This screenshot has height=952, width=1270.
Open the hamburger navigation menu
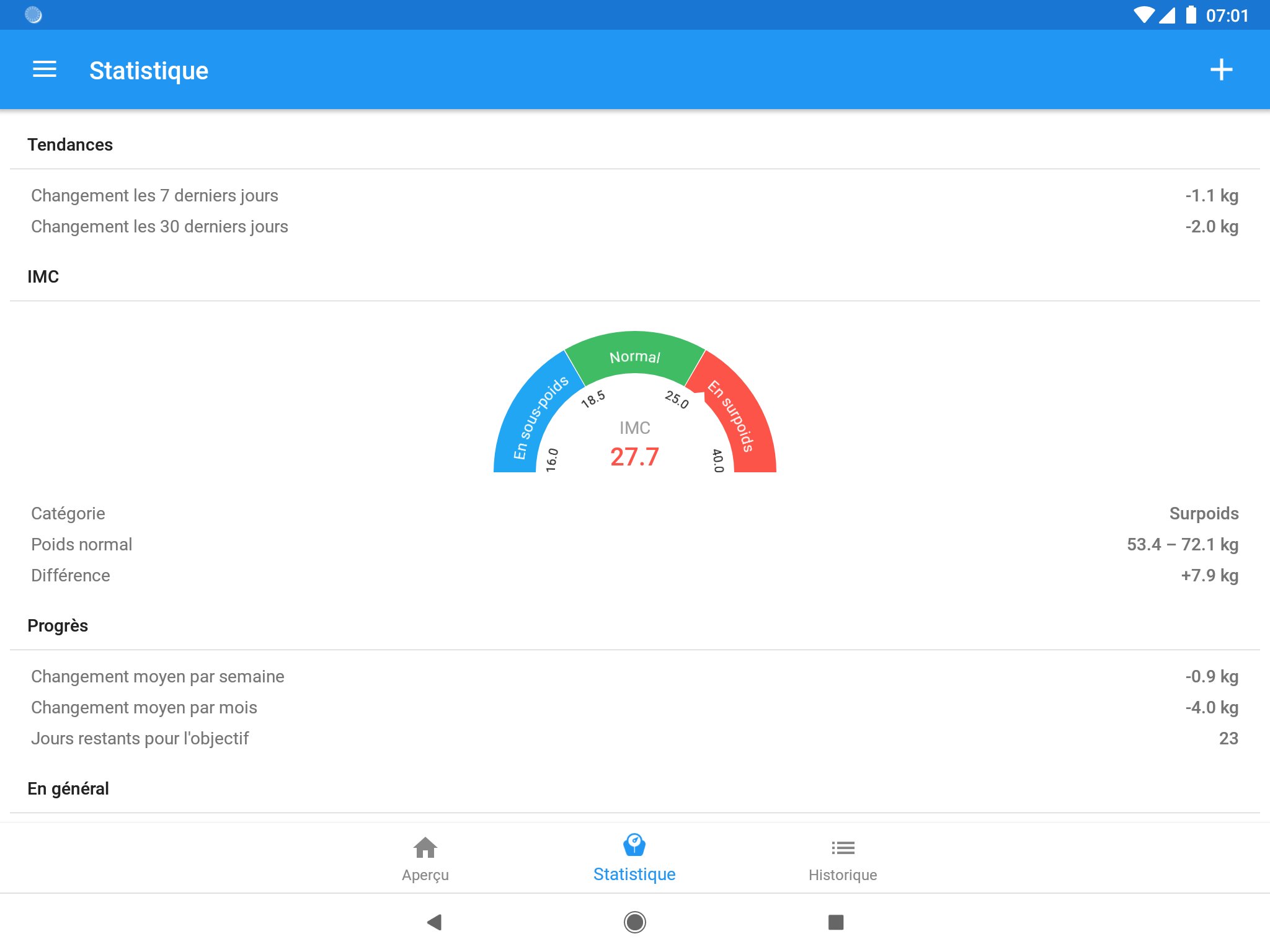(x=45, y=69)
